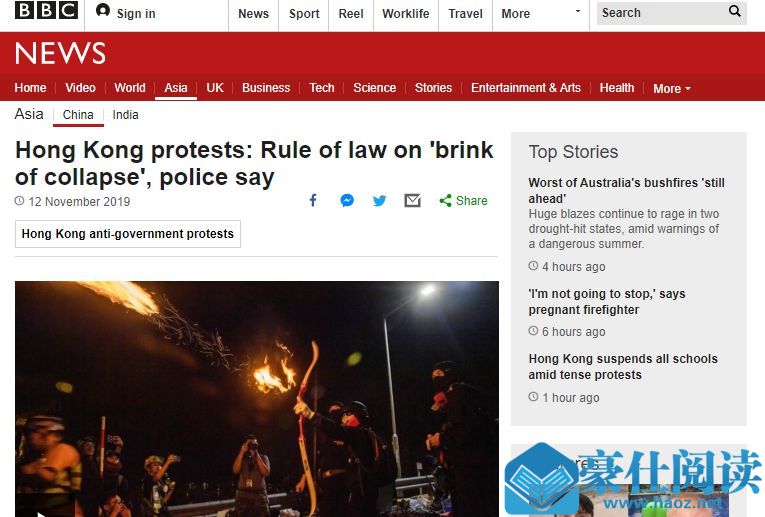Click the BBC logo
765x517 pixels.
click(x=46, y=10)
